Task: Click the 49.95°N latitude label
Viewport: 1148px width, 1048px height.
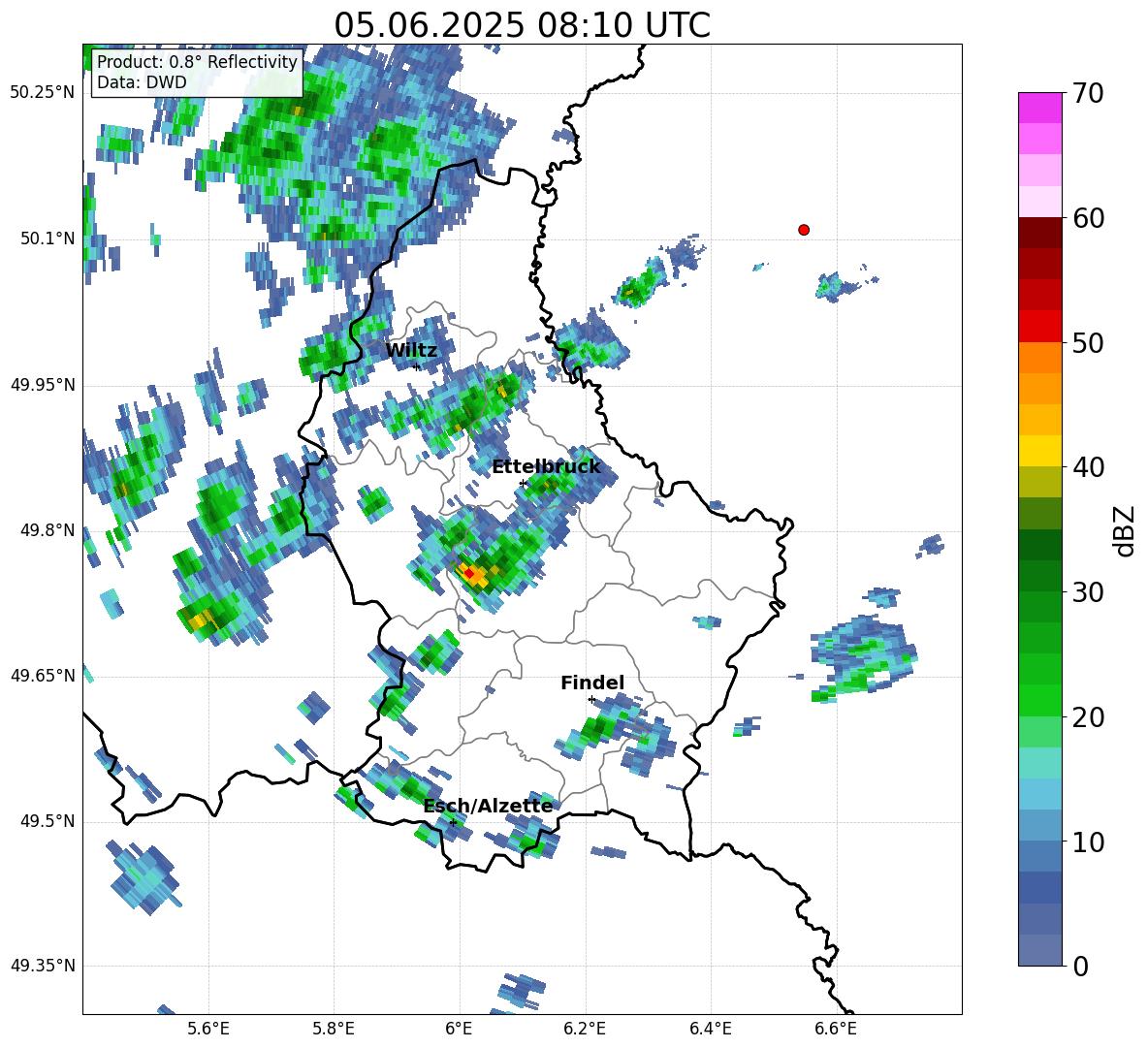Action: pos(43,384)
